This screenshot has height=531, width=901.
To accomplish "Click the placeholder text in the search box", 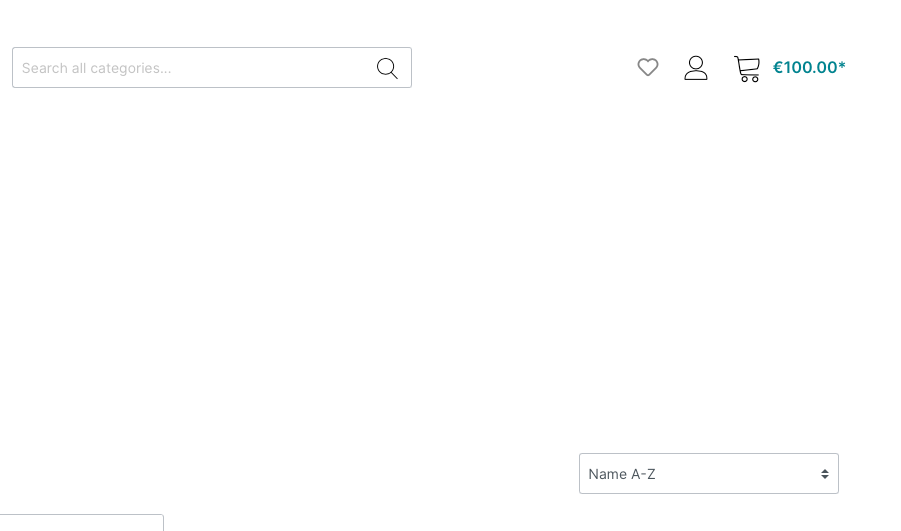I will coord(97,68).
